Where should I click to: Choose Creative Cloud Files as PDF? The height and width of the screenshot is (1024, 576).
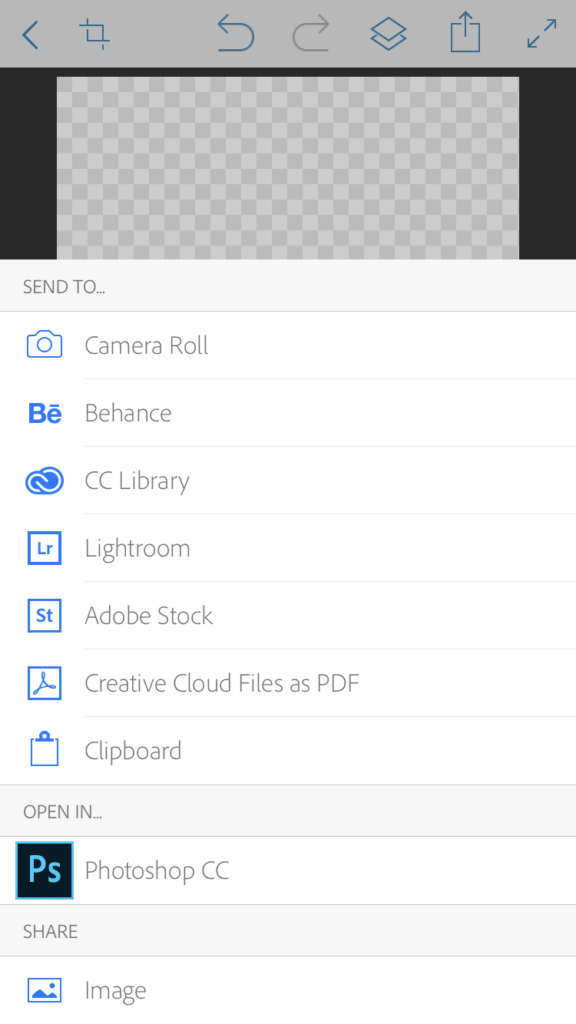point(288,683)
